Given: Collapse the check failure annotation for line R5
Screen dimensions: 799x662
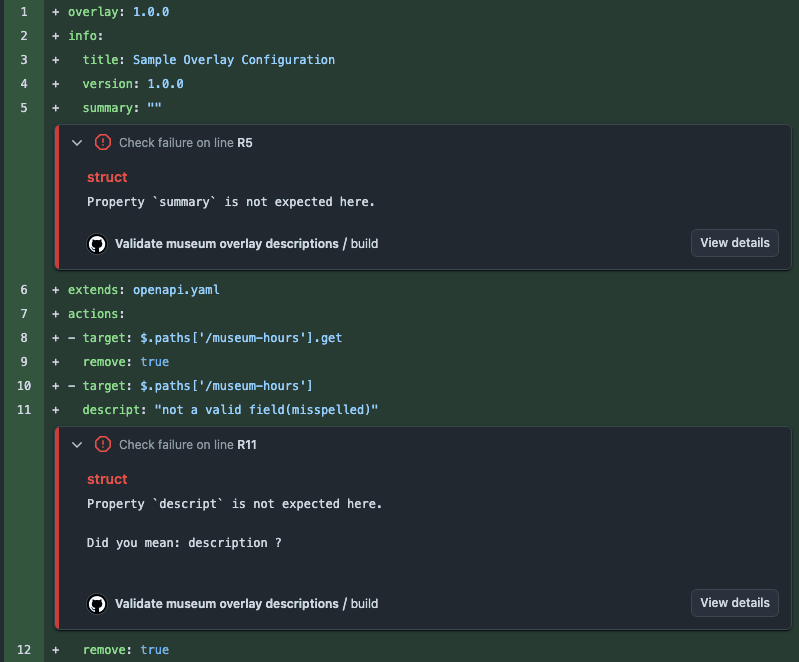Looking at the screenshot, I should point(77,143).
